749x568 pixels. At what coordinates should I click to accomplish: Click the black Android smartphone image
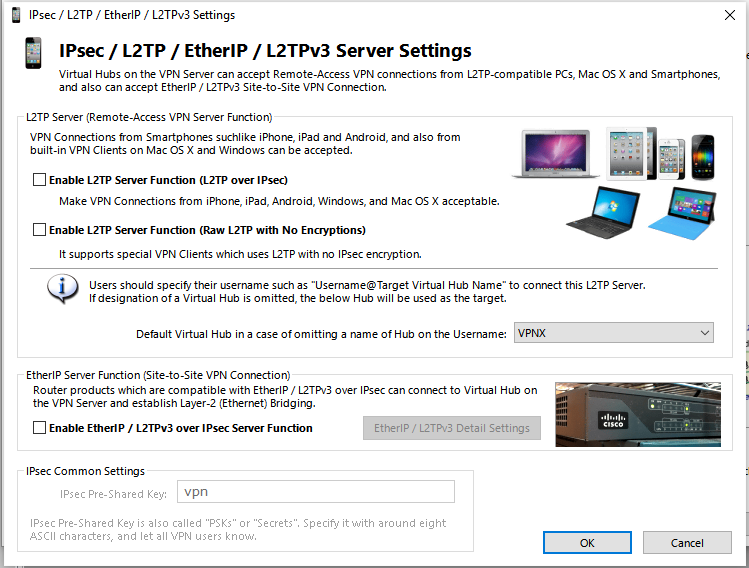tap(703, 157)
